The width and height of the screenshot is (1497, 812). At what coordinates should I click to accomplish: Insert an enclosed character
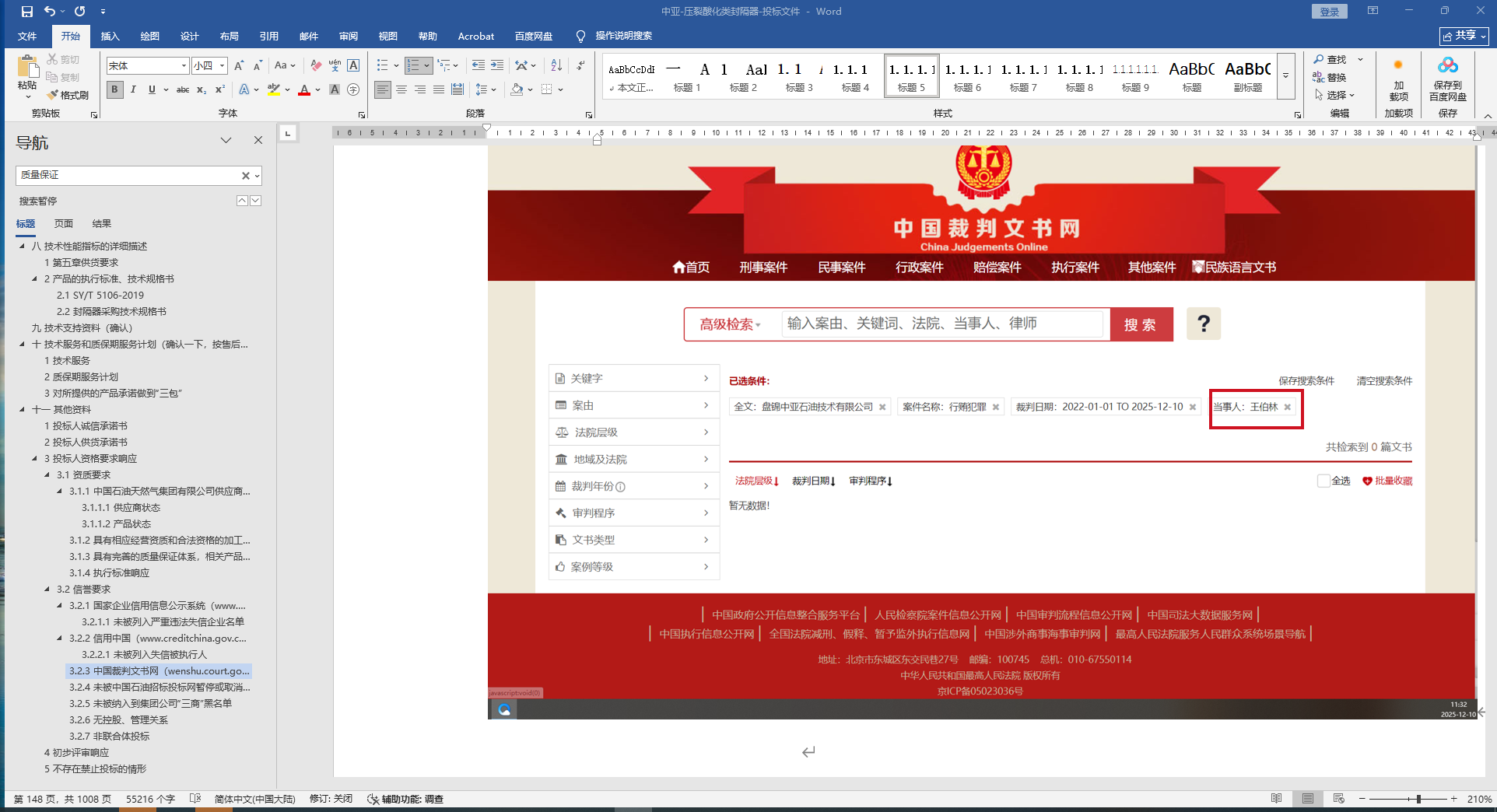[353, 89]
